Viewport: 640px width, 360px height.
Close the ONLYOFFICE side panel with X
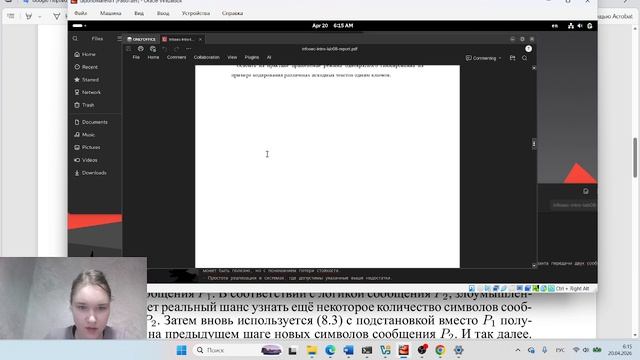534,68
